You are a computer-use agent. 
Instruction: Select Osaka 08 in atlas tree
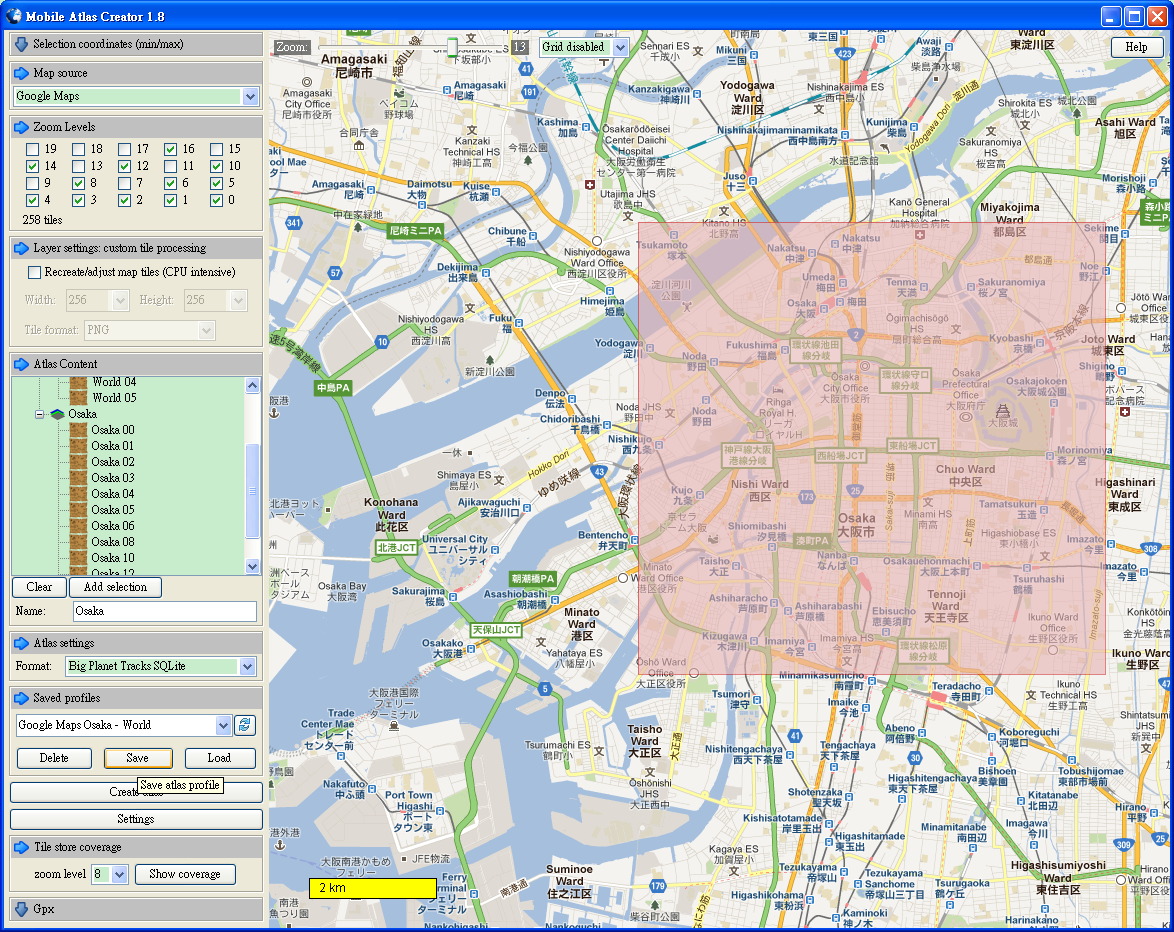113,542
